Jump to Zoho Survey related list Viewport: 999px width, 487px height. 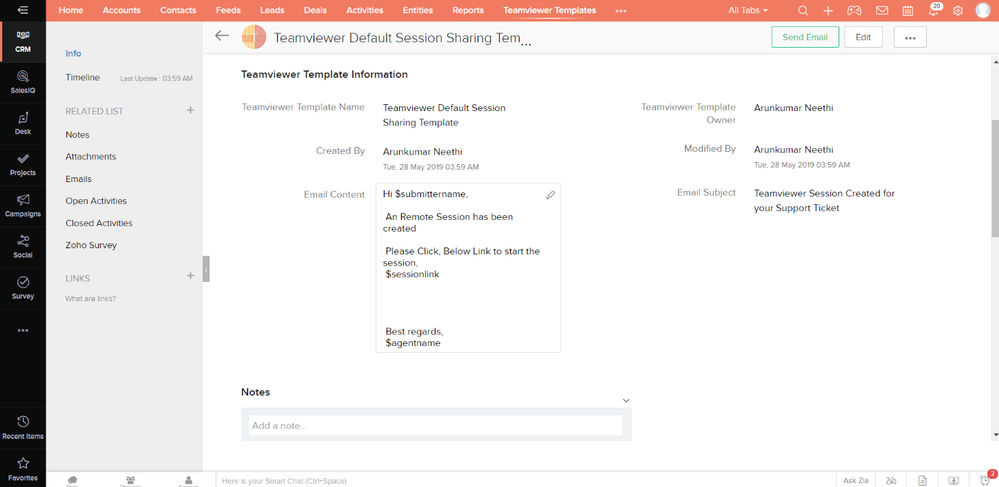coord(91,245)
